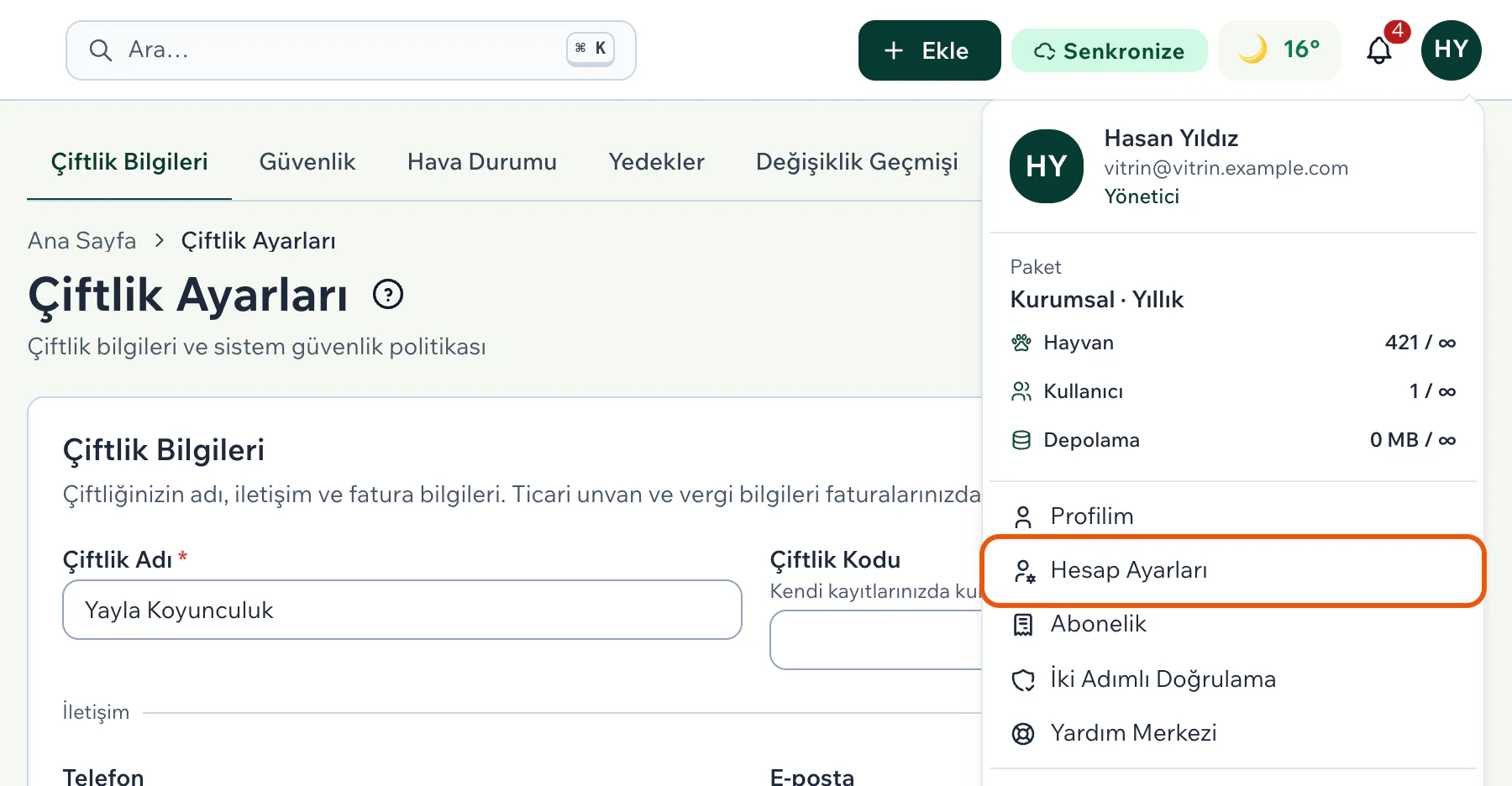Switch to the Güvenlik tab
1512x786 pixels.
[307, 161]
